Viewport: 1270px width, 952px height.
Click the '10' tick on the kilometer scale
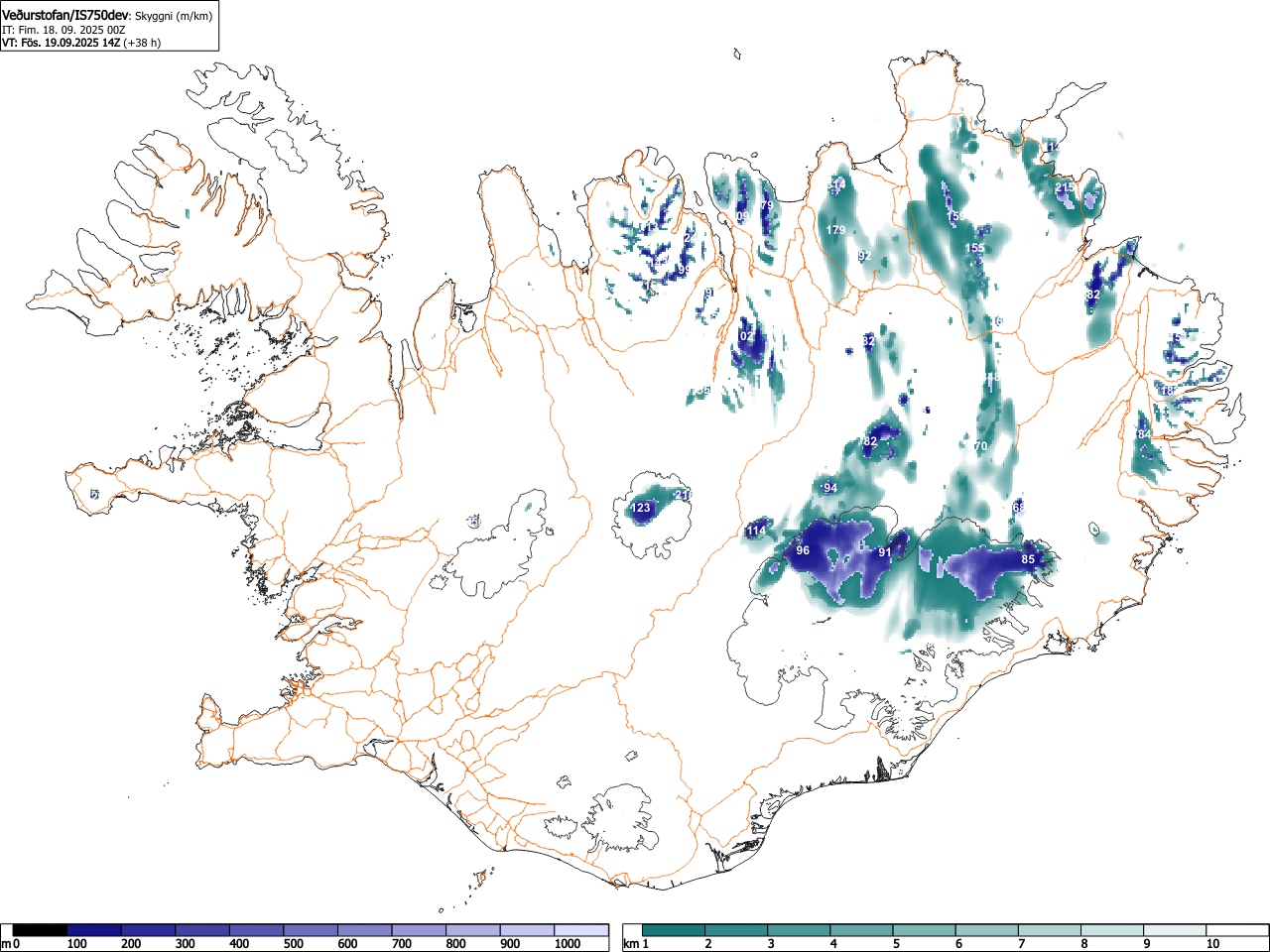pyautogui.click(x=1212, y=944)
